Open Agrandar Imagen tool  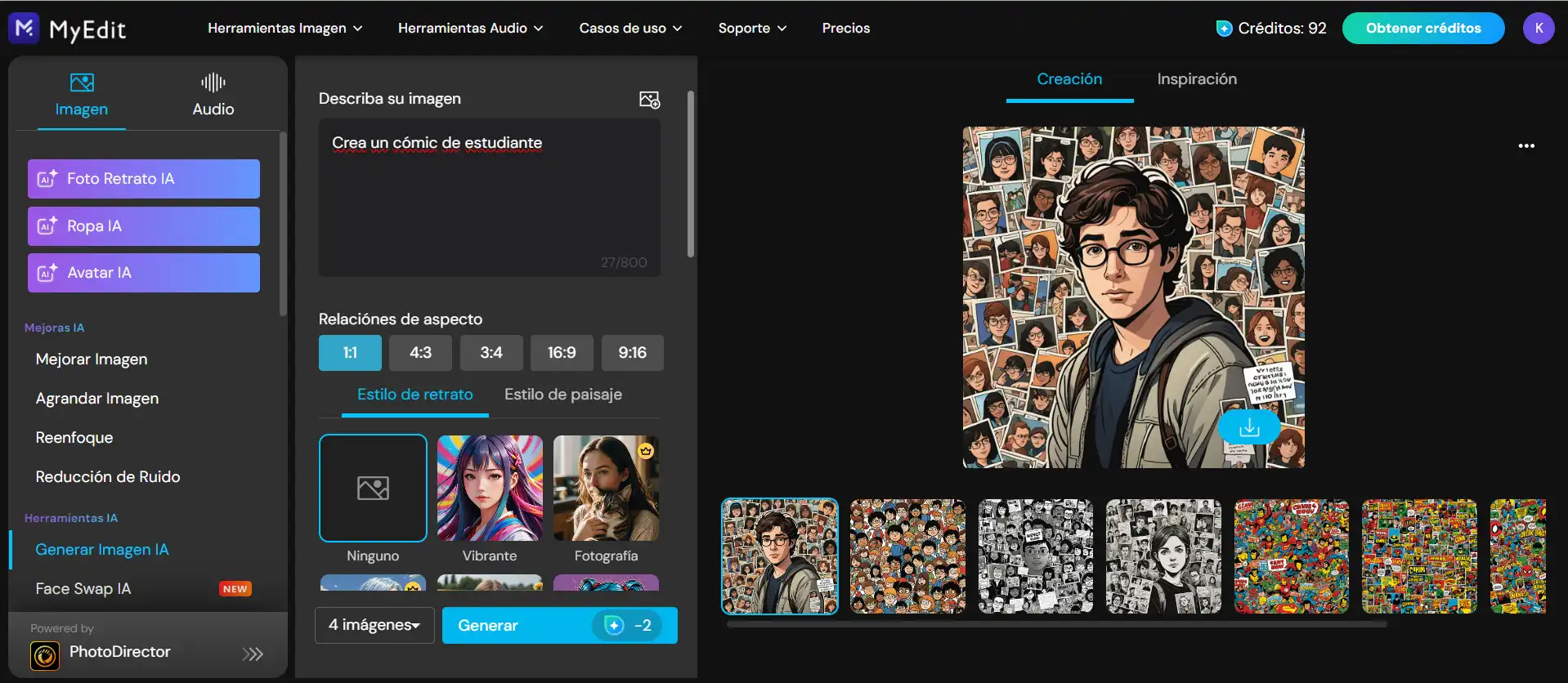pyautogui.click(x=97, y=399)
